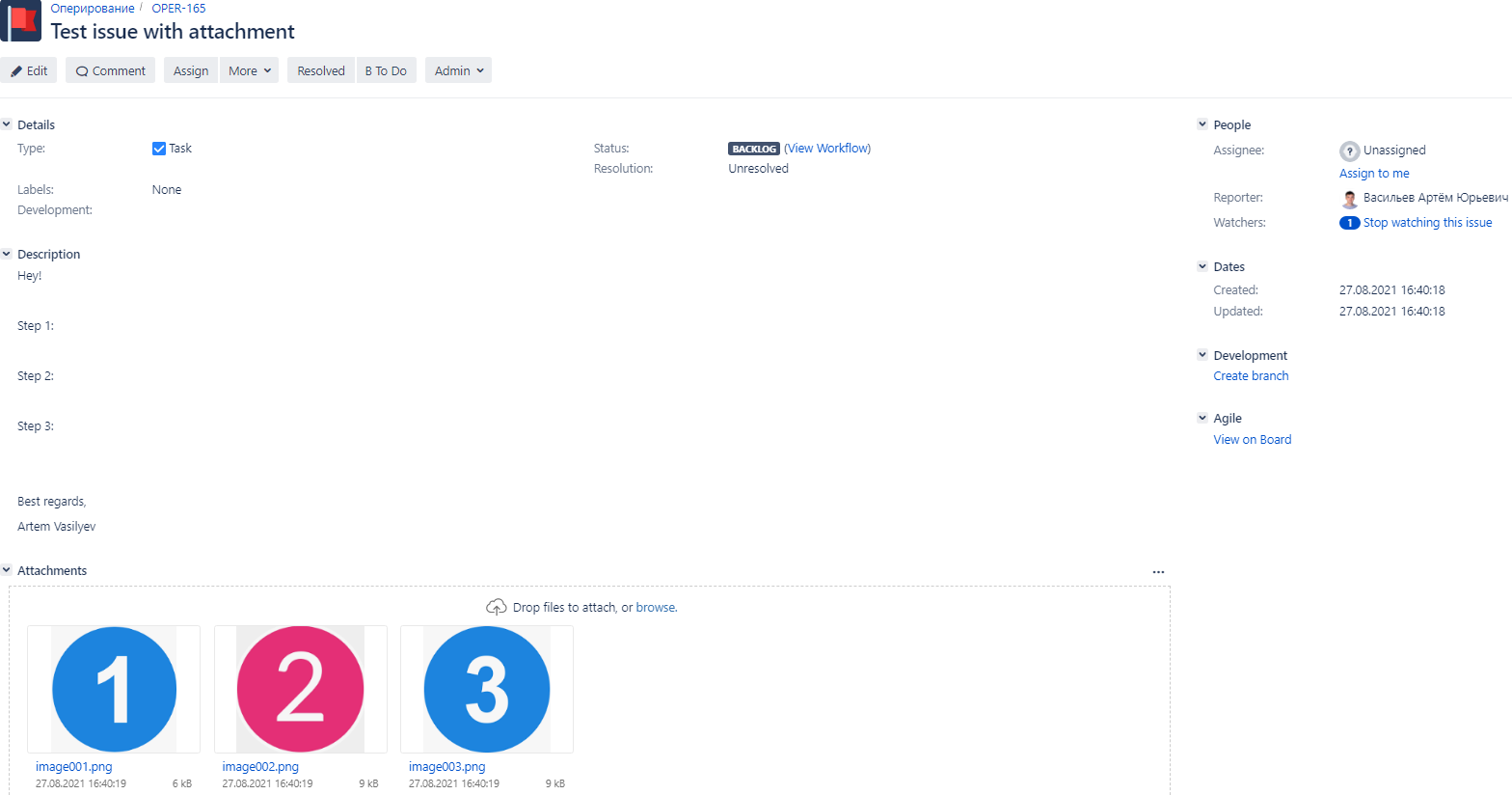Click the image001.png file name link
The width and height of the screenshot is (1512, 795).
pos(74,767)
